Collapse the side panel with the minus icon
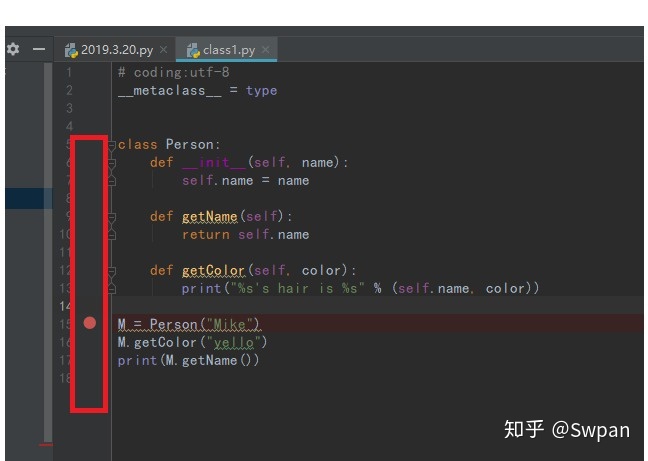Viewport: 648px width, 461px height. coord(39,49)
